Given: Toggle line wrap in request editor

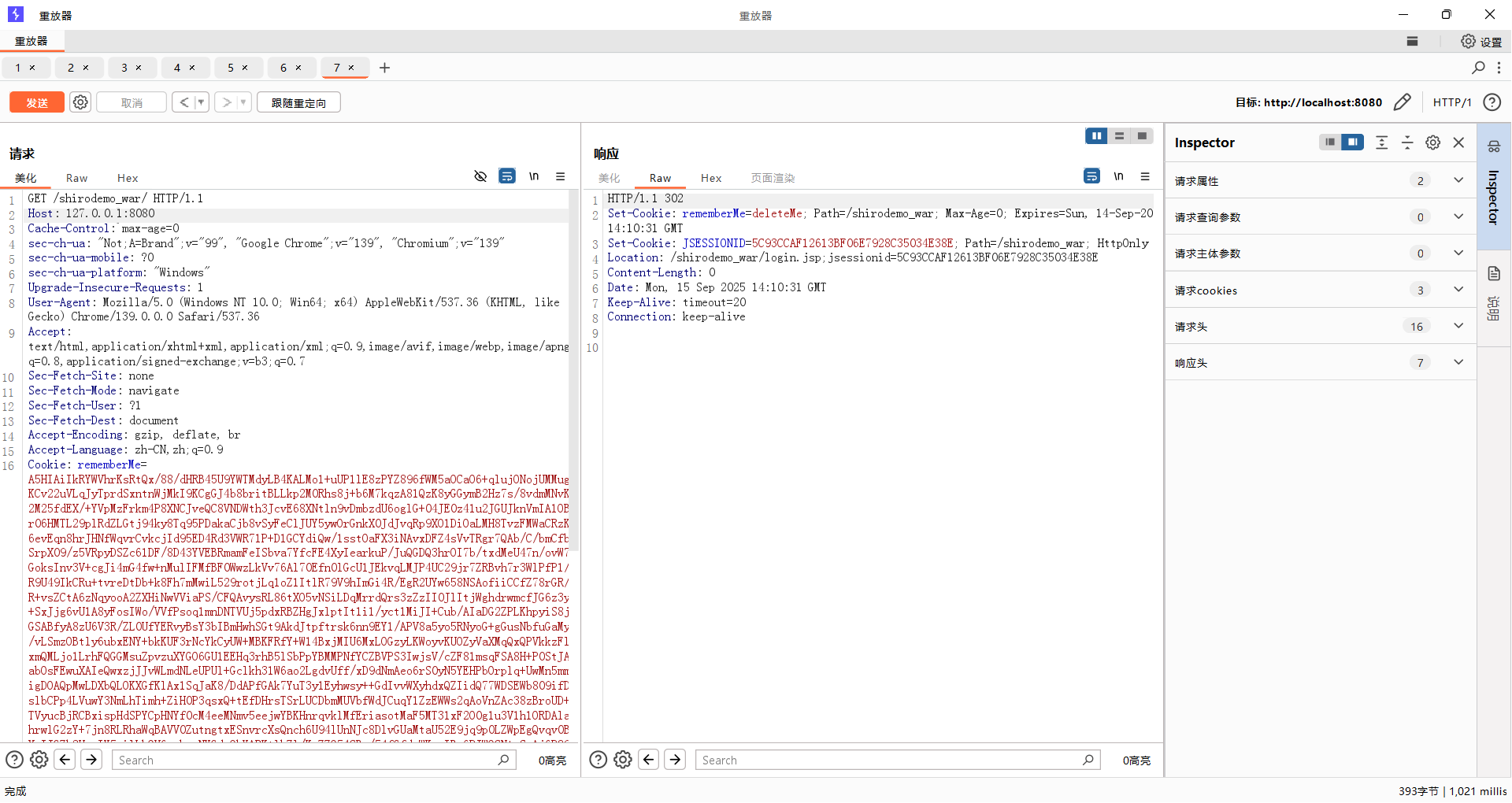Looking at the screenshot, I should coord(507,176).
